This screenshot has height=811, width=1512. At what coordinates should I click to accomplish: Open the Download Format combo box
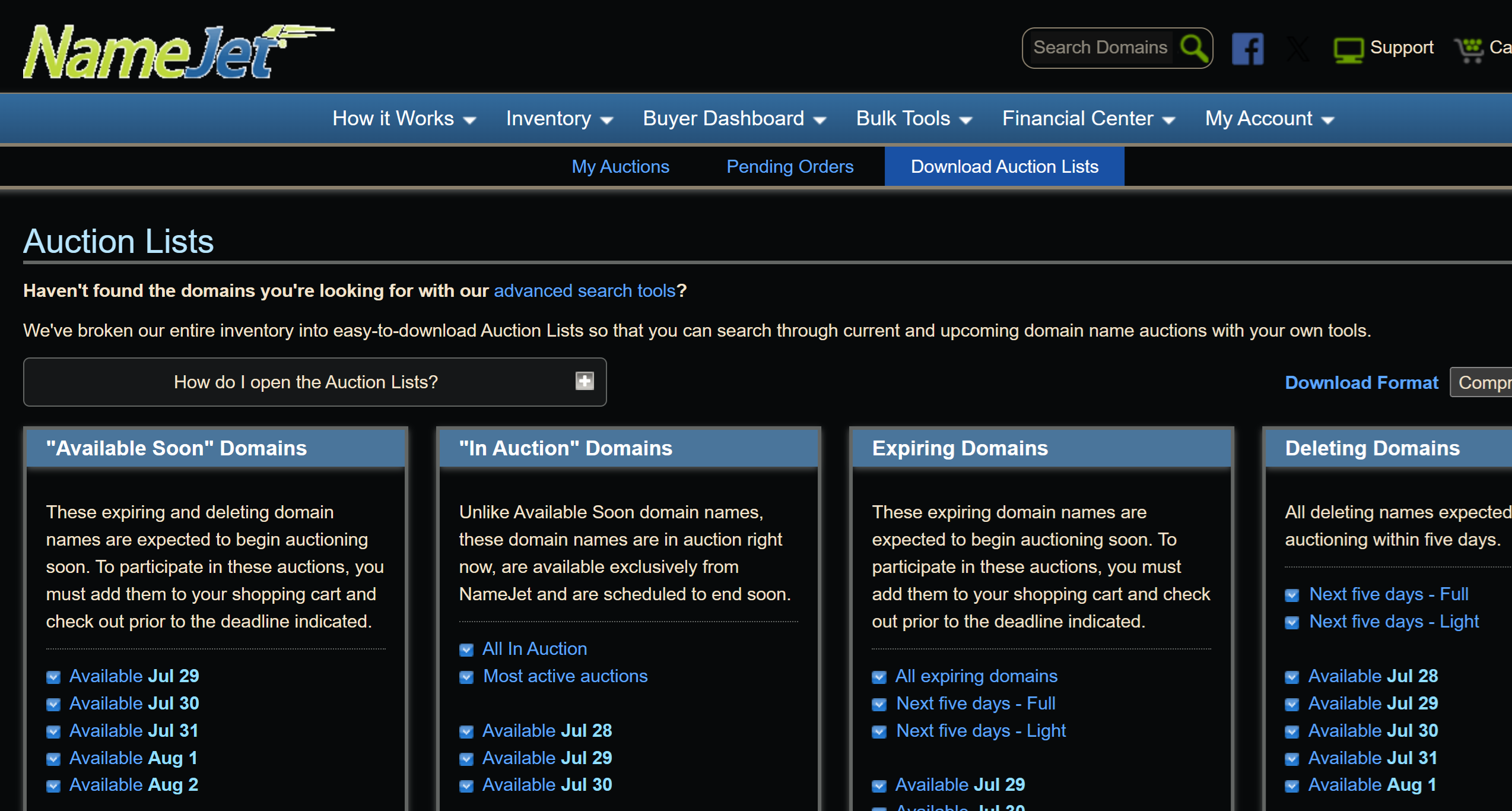(1481, 382)
